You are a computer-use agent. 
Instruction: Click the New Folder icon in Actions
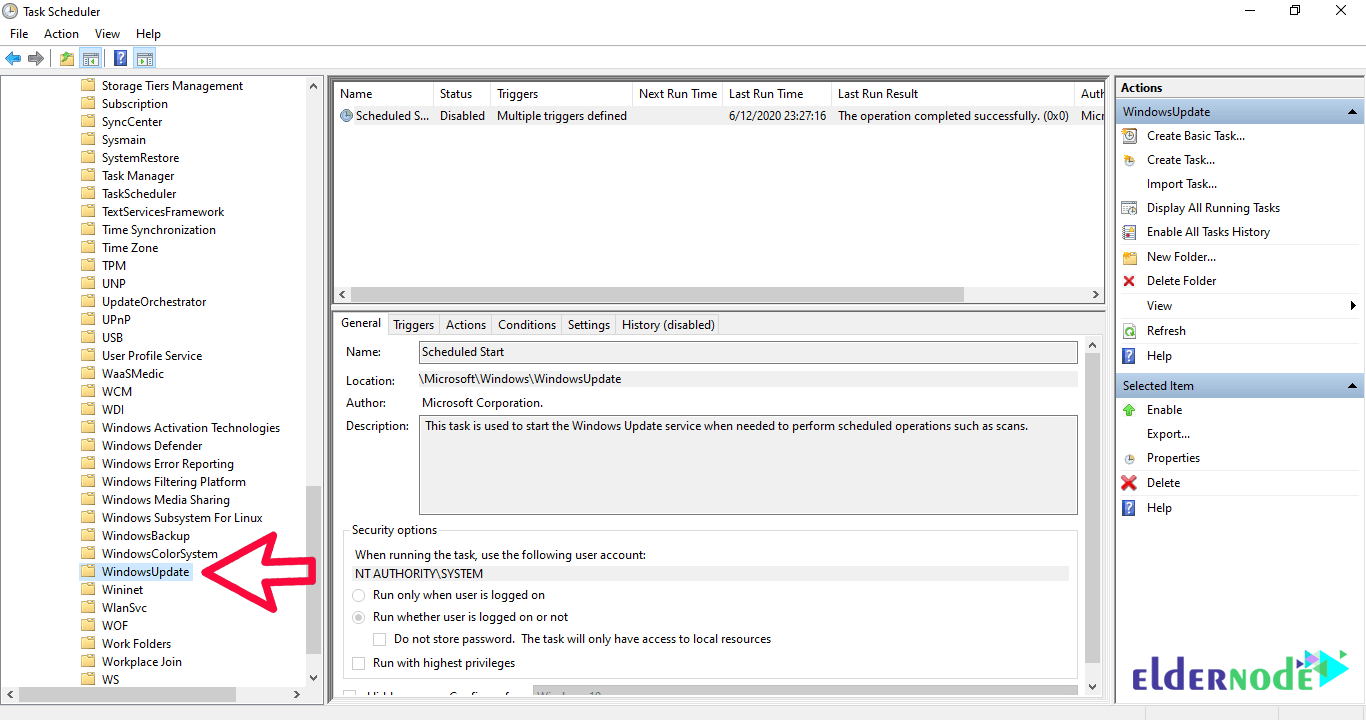[1129, 257]
